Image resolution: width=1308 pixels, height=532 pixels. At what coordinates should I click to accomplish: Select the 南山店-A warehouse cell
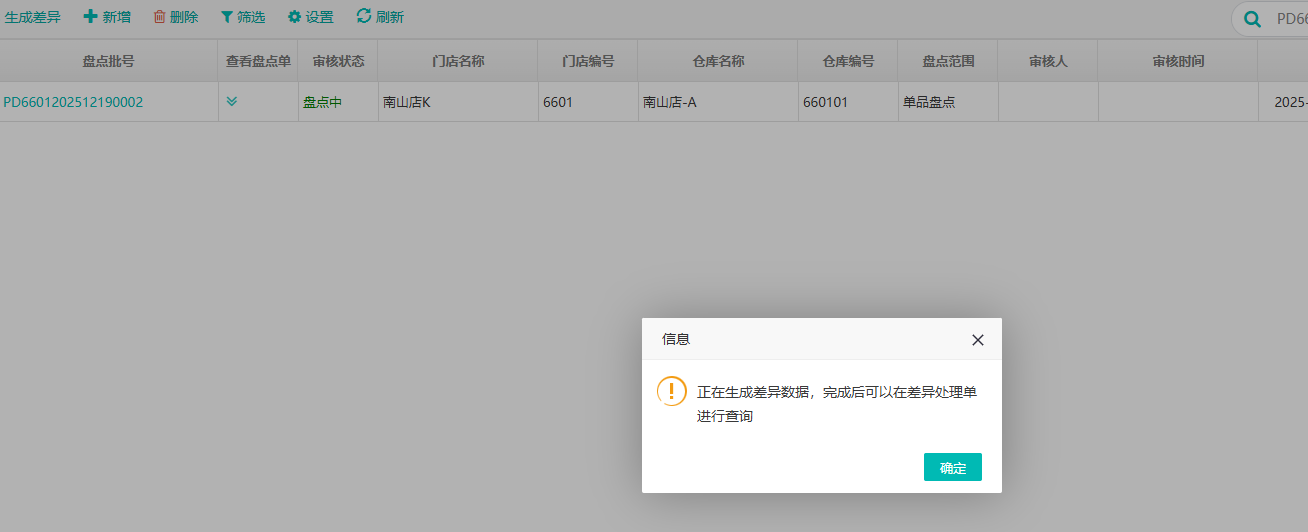pos(718,102)
